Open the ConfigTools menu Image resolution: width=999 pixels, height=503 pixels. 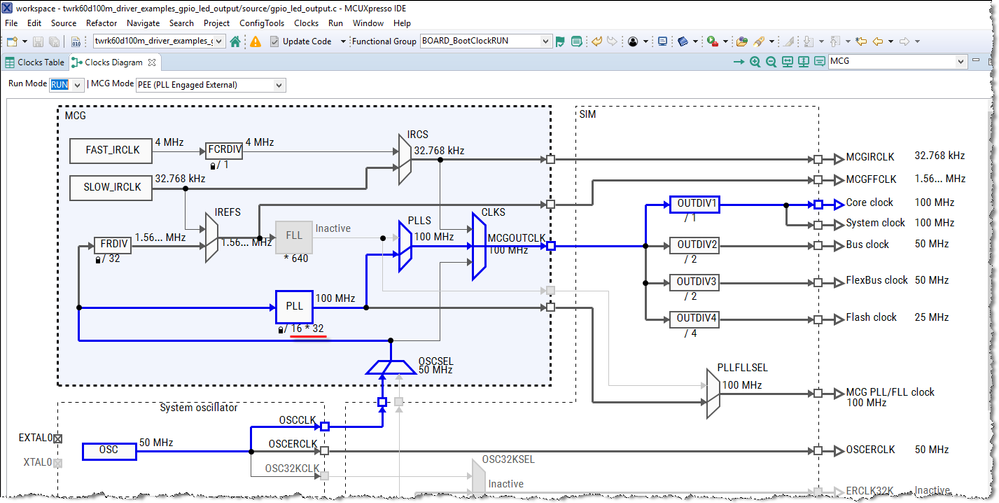(x=262, y=23)
